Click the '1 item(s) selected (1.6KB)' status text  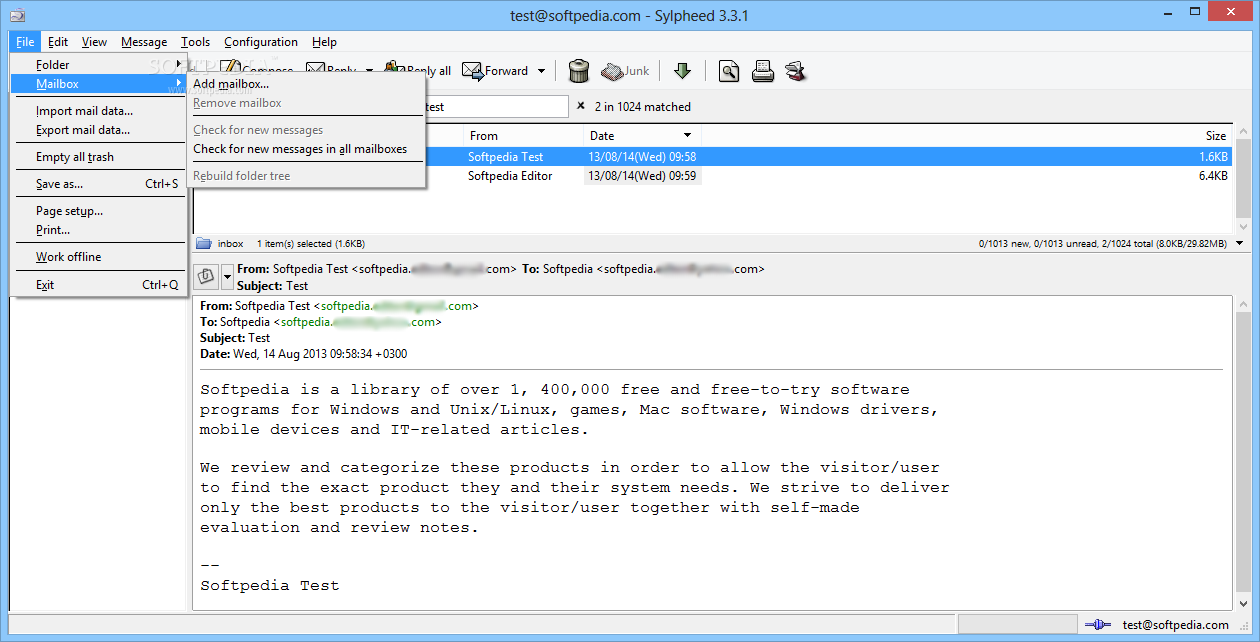311,243
